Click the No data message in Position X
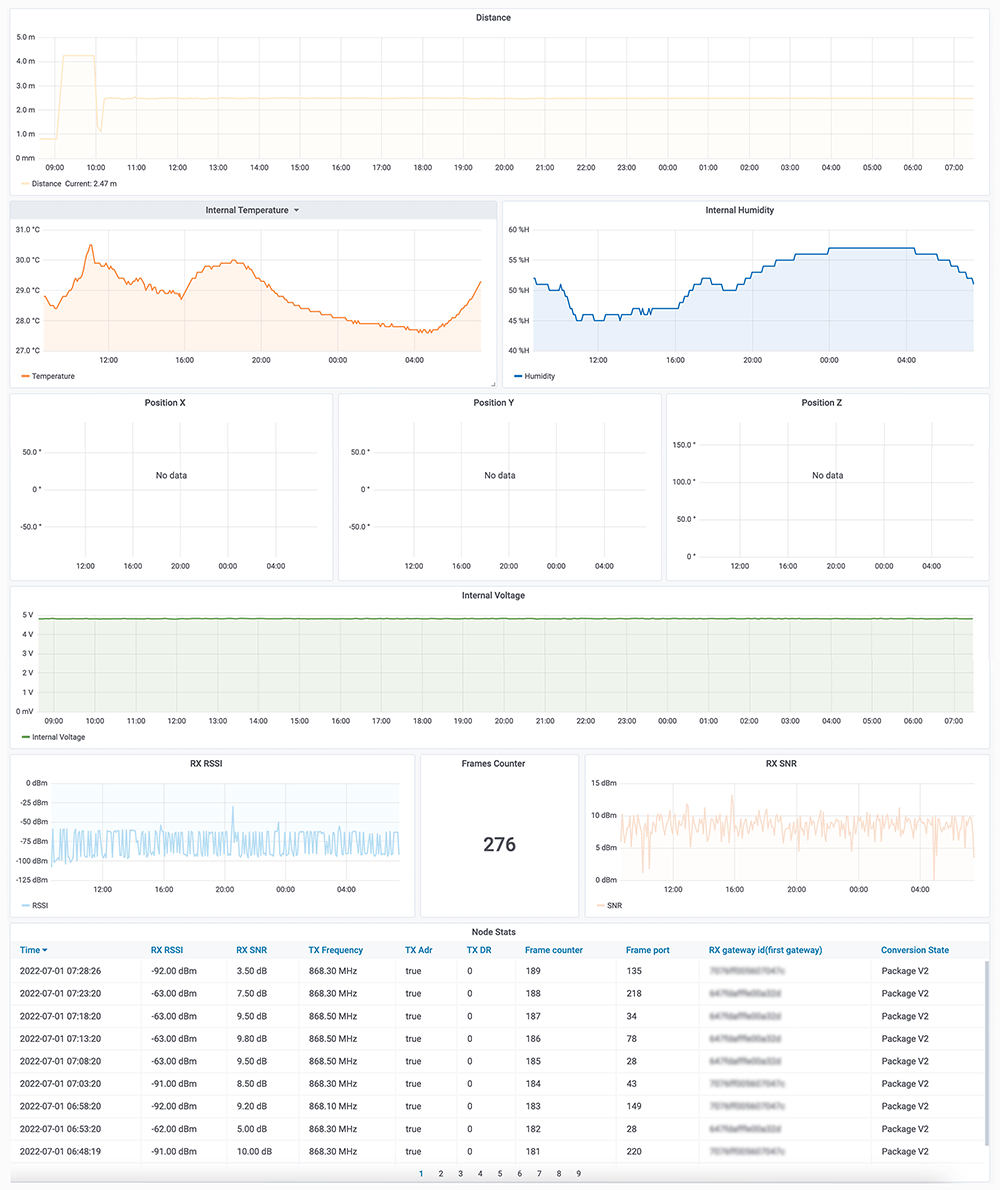This screenshot has width=1000, height=1190. pyautogui.click(x=171, y=476)
